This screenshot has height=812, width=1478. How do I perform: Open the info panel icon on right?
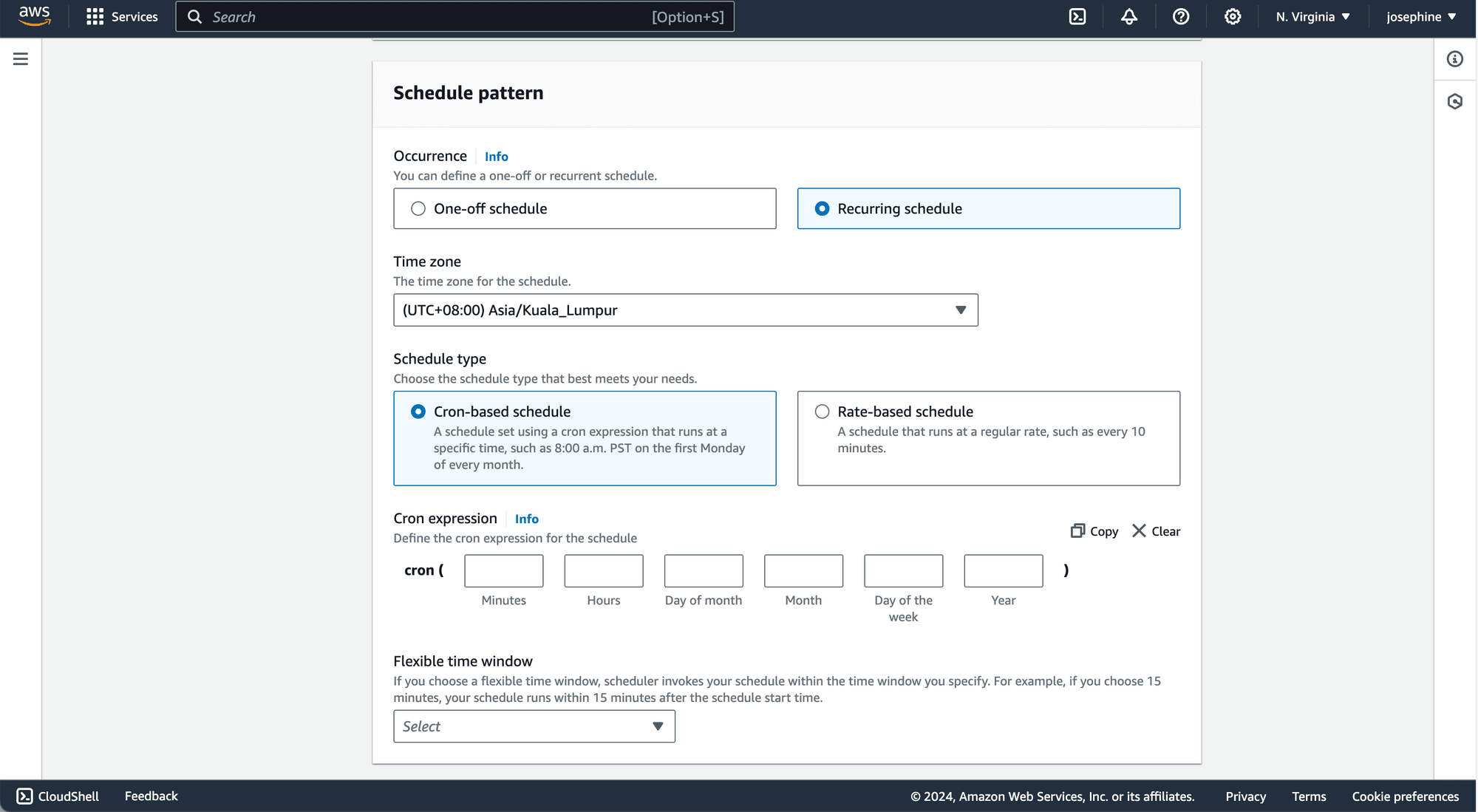1455,59
